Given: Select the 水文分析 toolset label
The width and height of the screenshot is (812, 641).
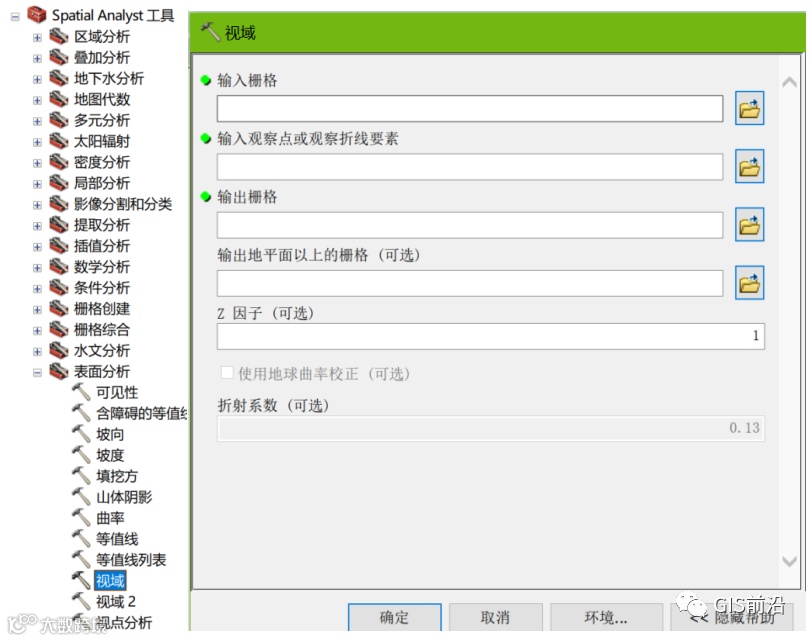Looking at the screenshot, I should click(x=102, y=351).
